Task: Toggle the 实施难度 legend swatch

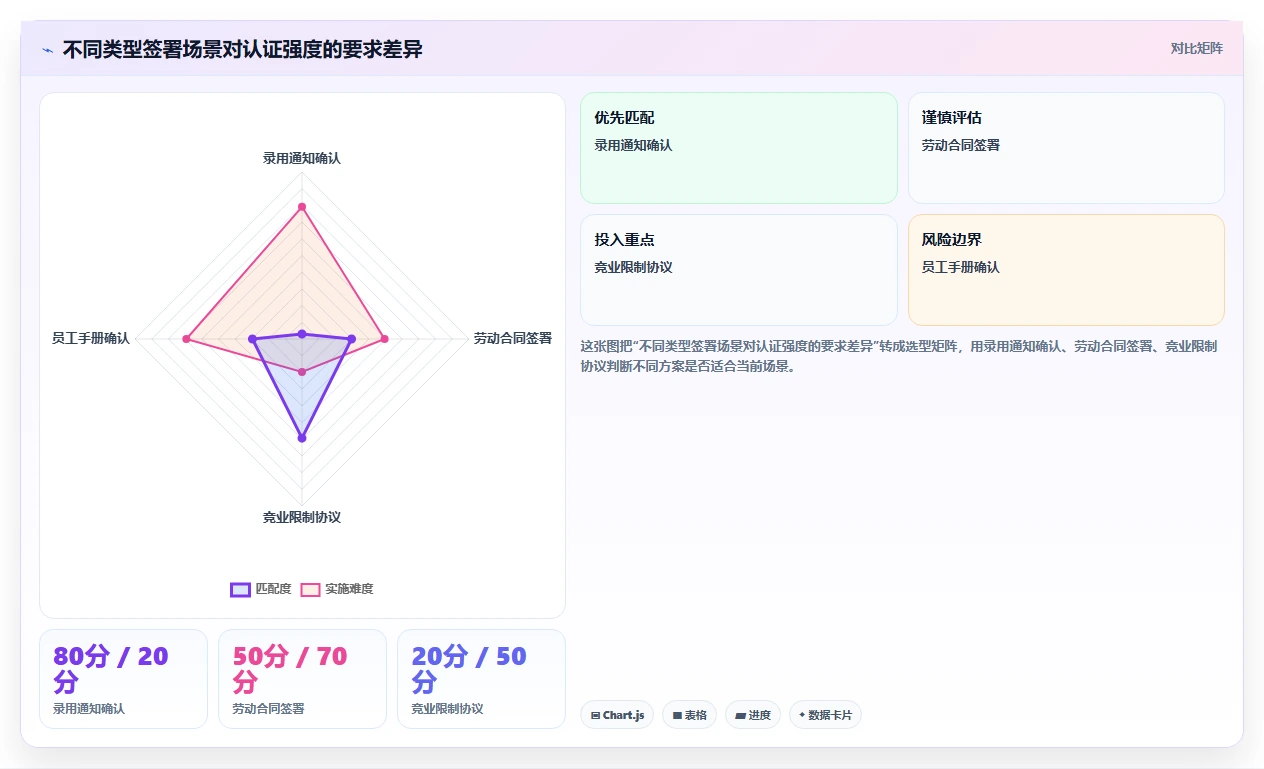Action: 310,589
